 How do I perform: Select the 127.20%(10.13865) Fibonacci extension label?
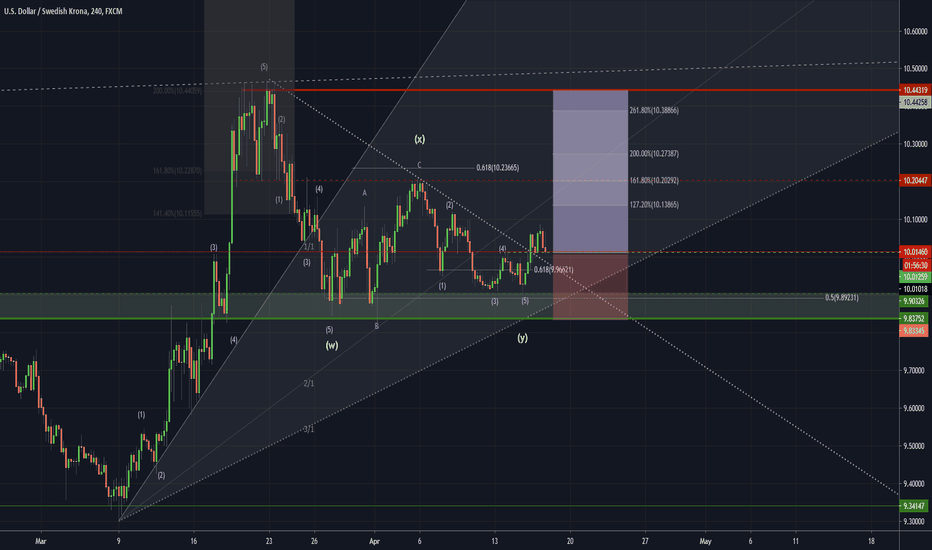pos(654,205)
